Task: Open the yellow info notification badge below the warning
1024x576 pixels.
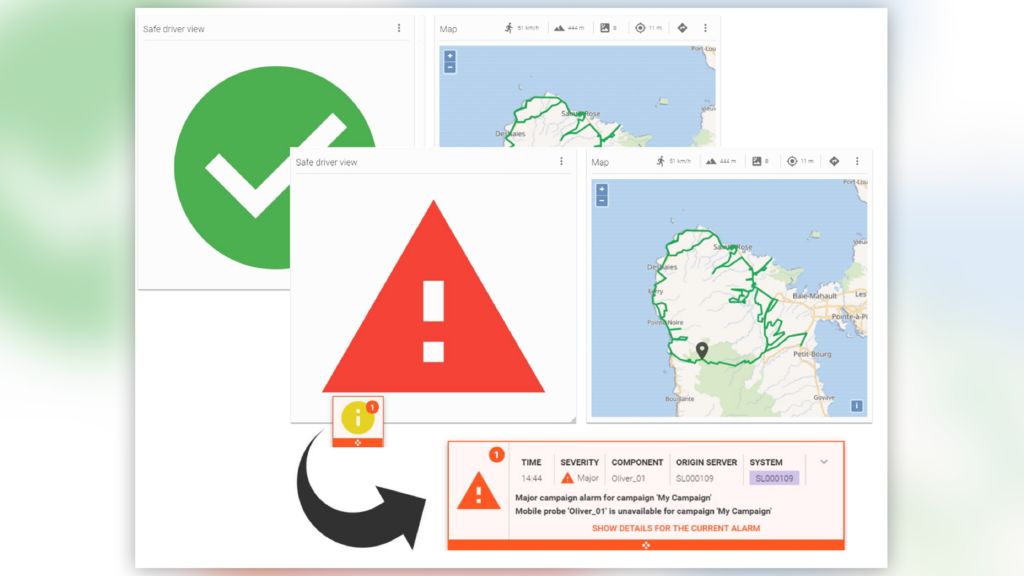Action: coord(357,418)
